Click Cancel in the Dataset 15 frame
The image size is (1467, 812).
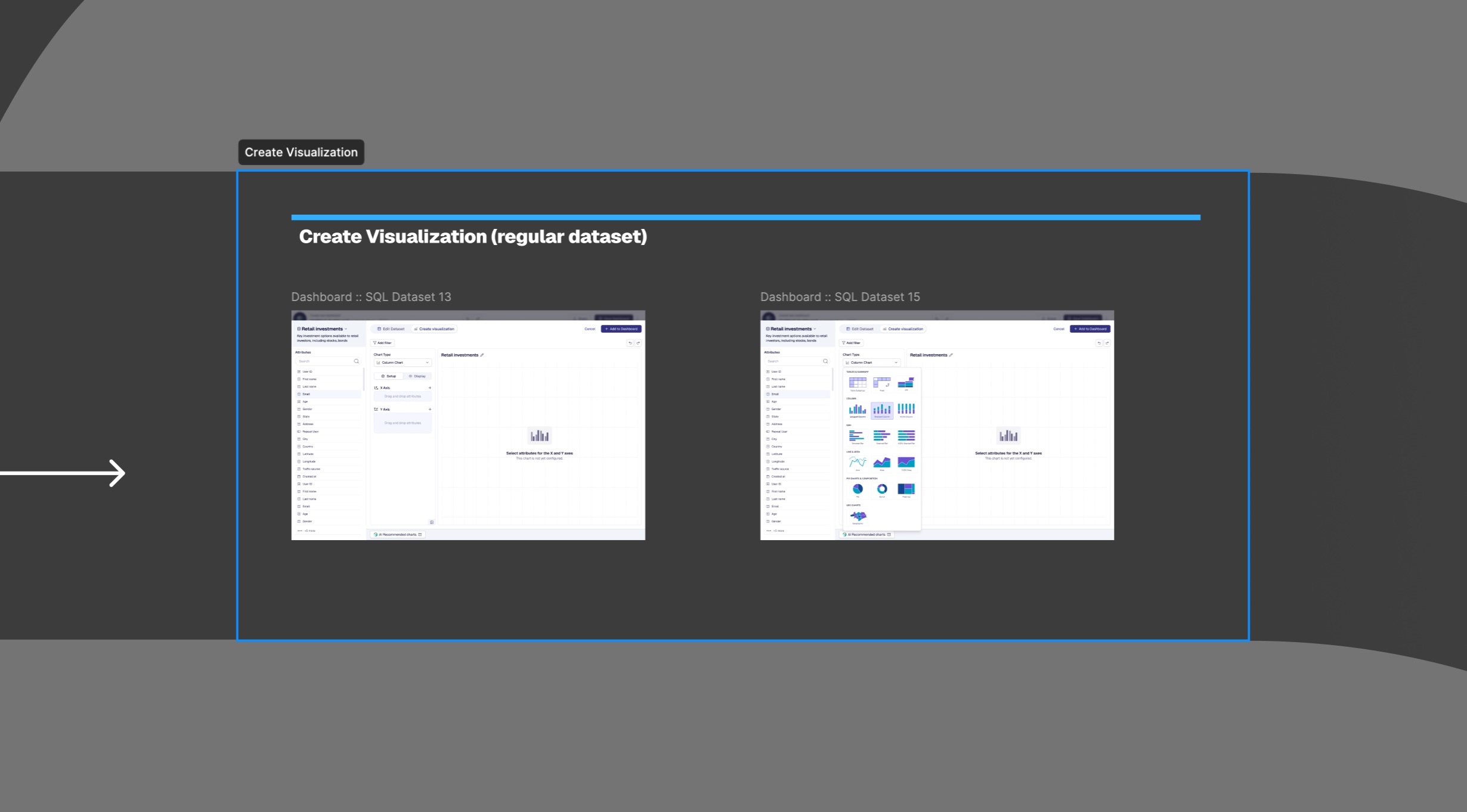click(1059, 328)
